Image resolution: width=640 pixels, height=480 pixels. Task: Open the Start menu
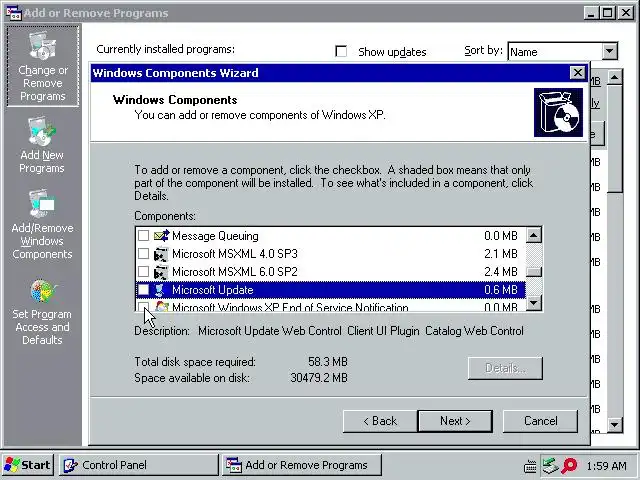point(28,465)
